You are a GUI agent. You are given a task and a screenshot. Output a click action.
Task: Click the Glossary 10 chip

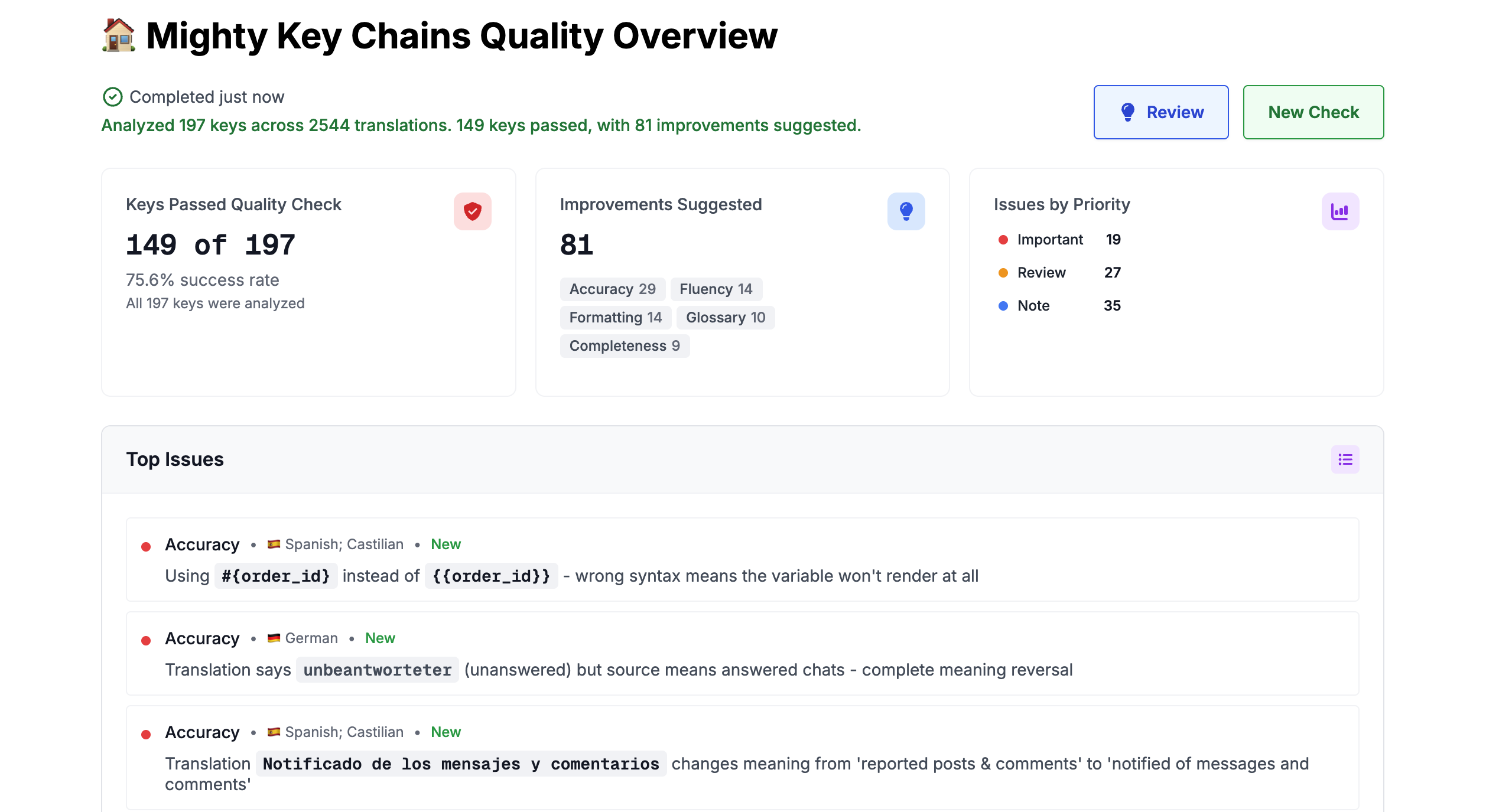pyautogui.click(x=726, y=317)
